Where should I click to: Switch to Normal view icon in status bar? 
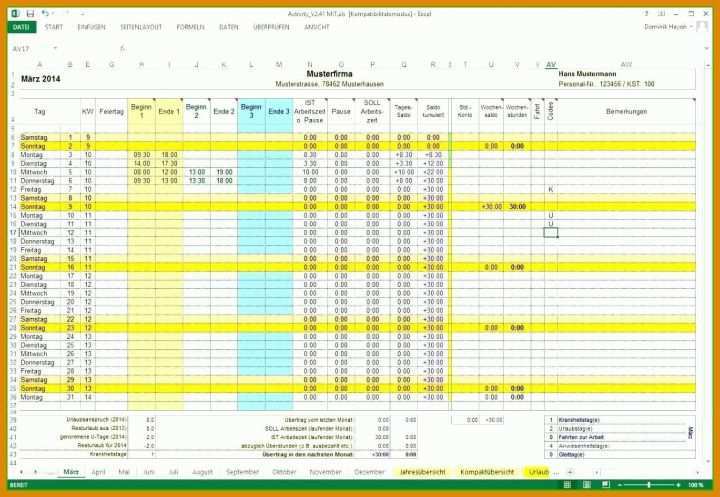pyautogui.click(x=568, y=485)
